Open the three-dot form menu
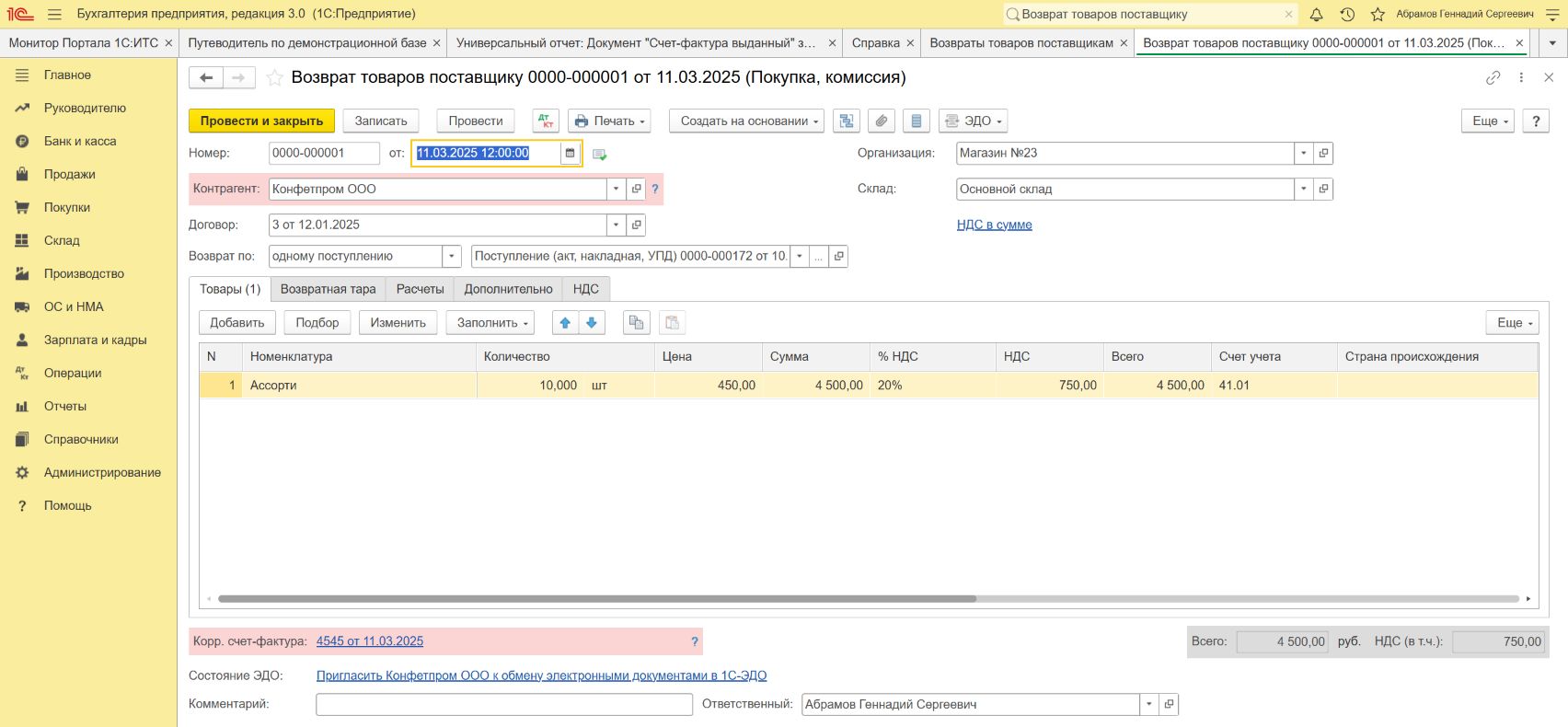This screenshot has width=1568, height=727. pyautogui.click(x=1521, y=78)
